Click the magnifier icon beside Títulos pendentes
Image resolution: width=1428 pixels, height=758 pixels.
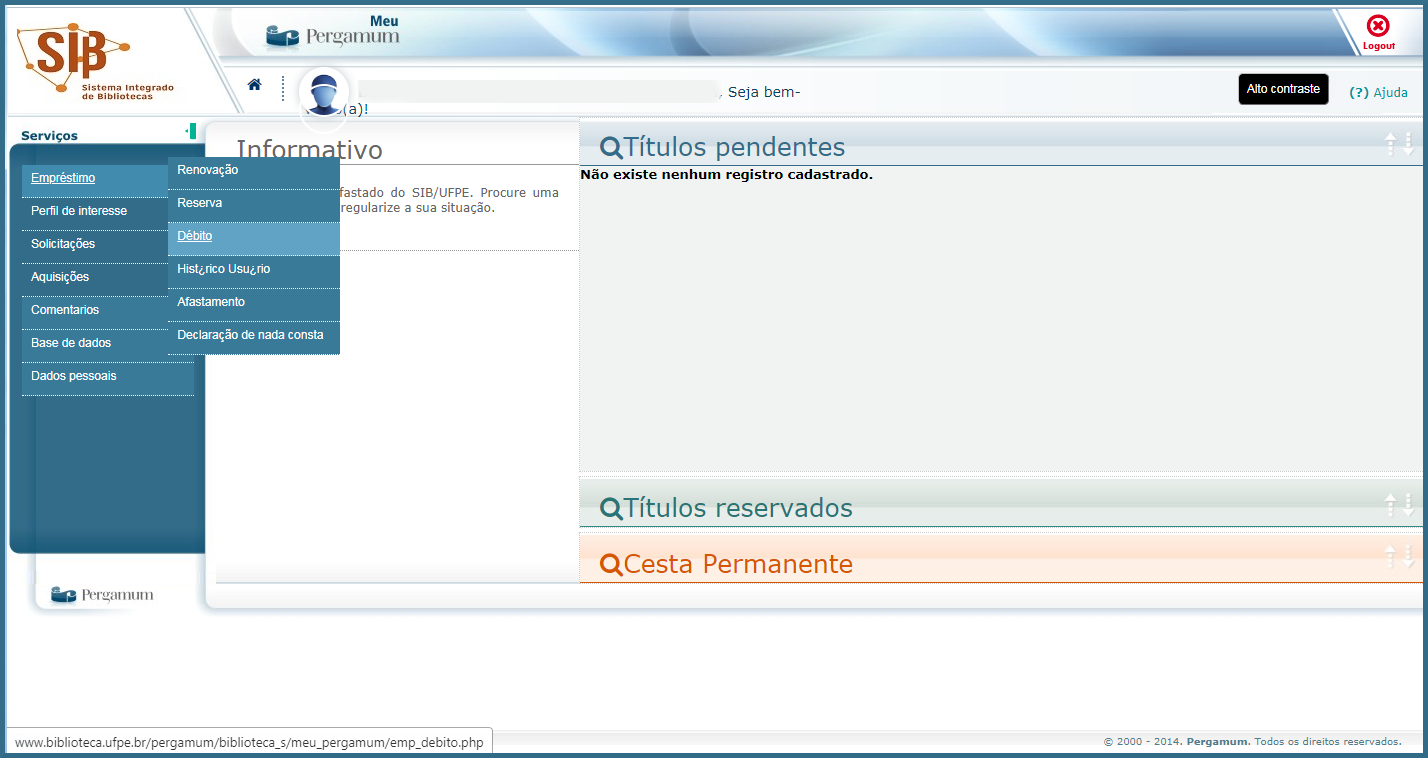tap(610, 148)
